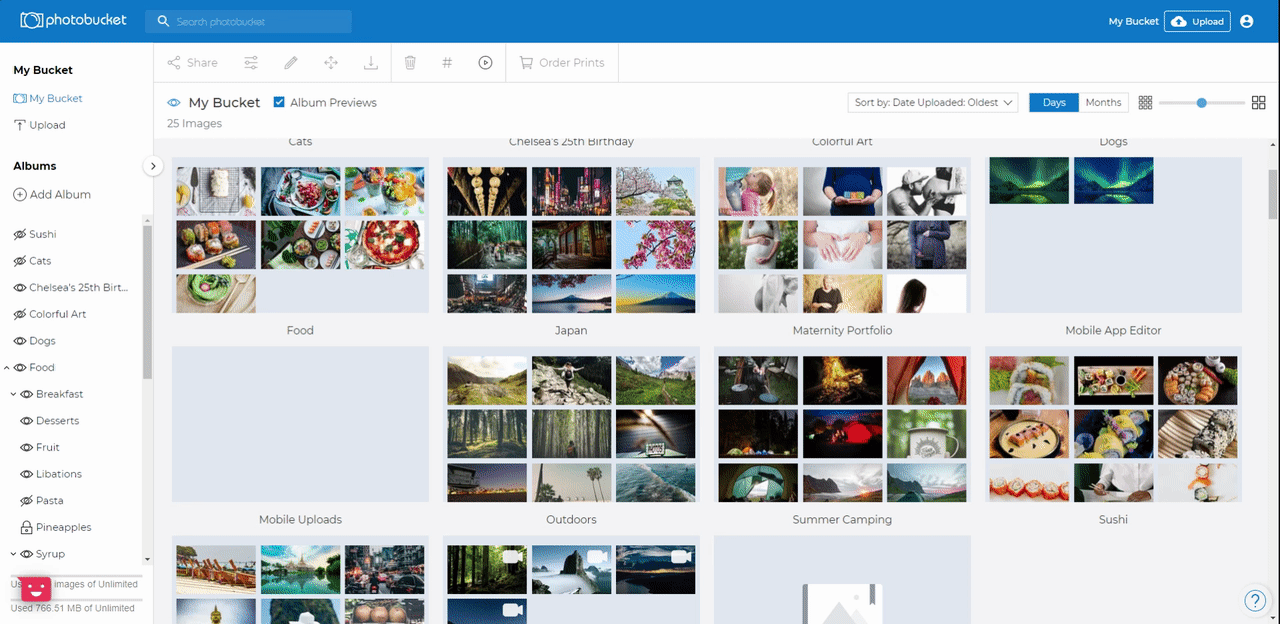The image size is (1280, 624).
Task: Select the Fruit album in sidebar
Action: coord(48,447)
